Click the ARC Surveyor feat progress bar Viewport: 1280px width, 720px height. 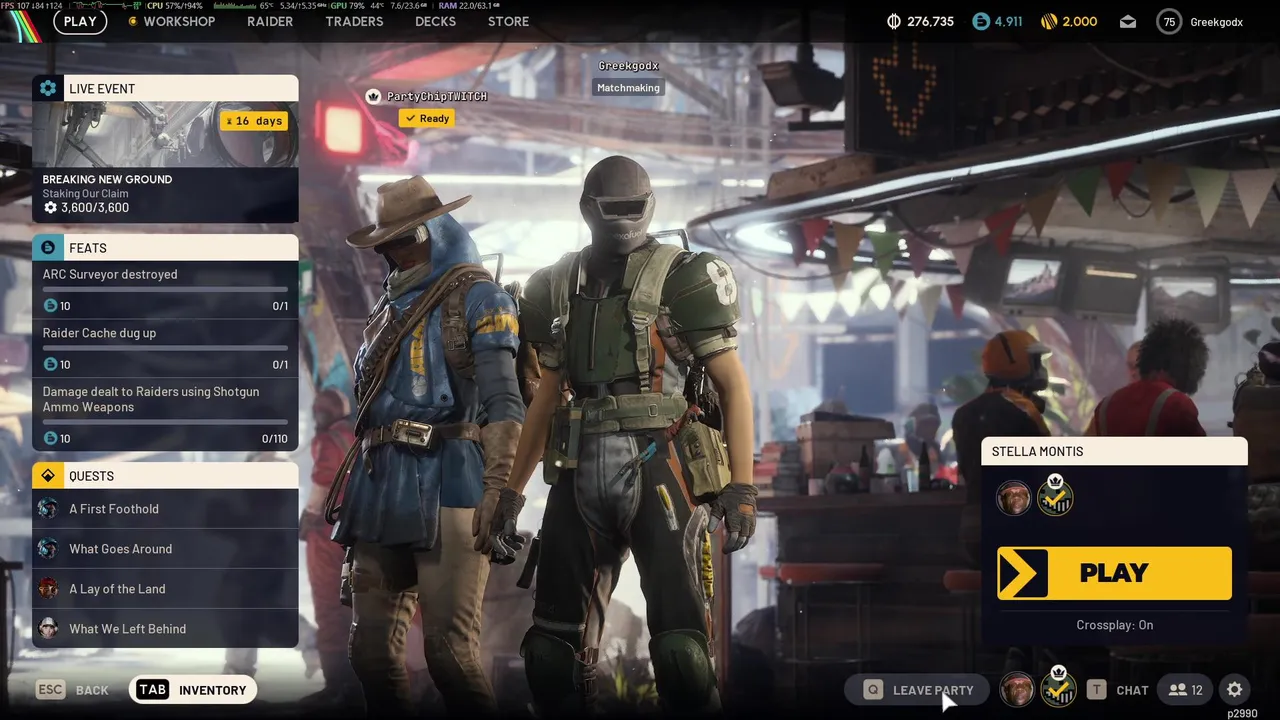coord(165,289)
